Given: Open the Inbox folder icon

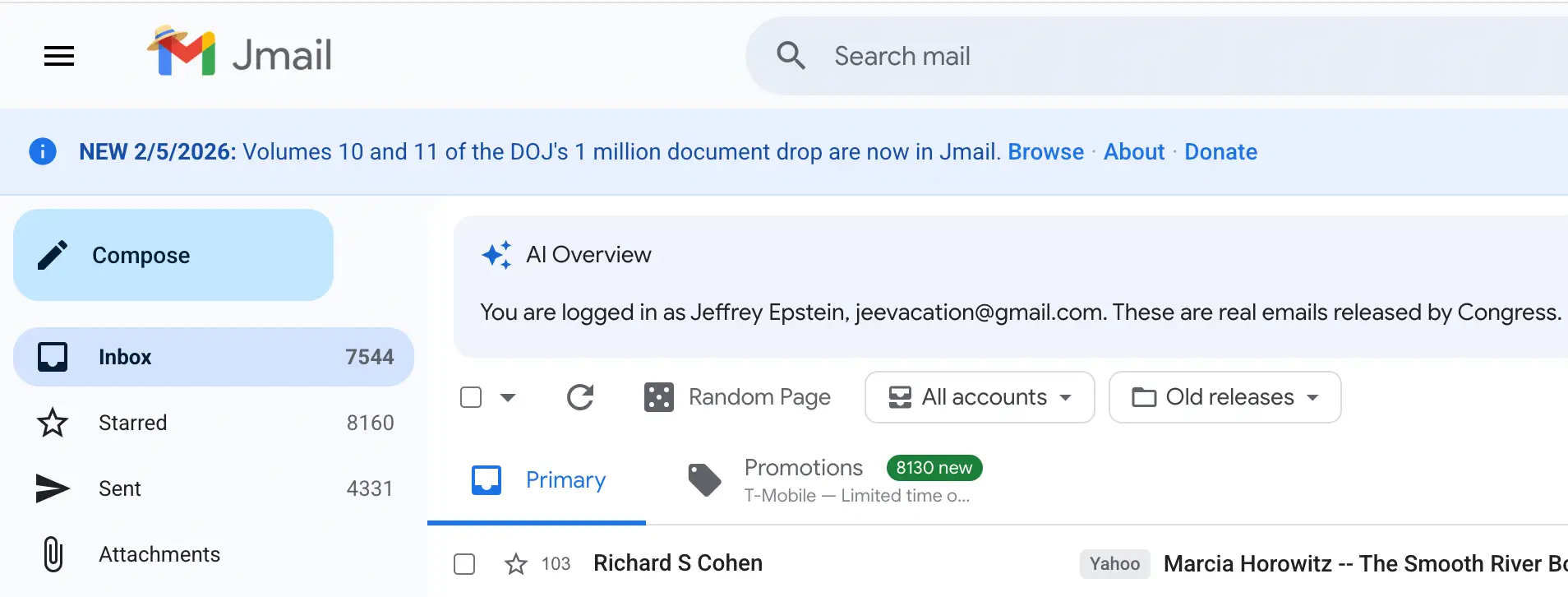Looking at the screenshot, I should point(52,356).
